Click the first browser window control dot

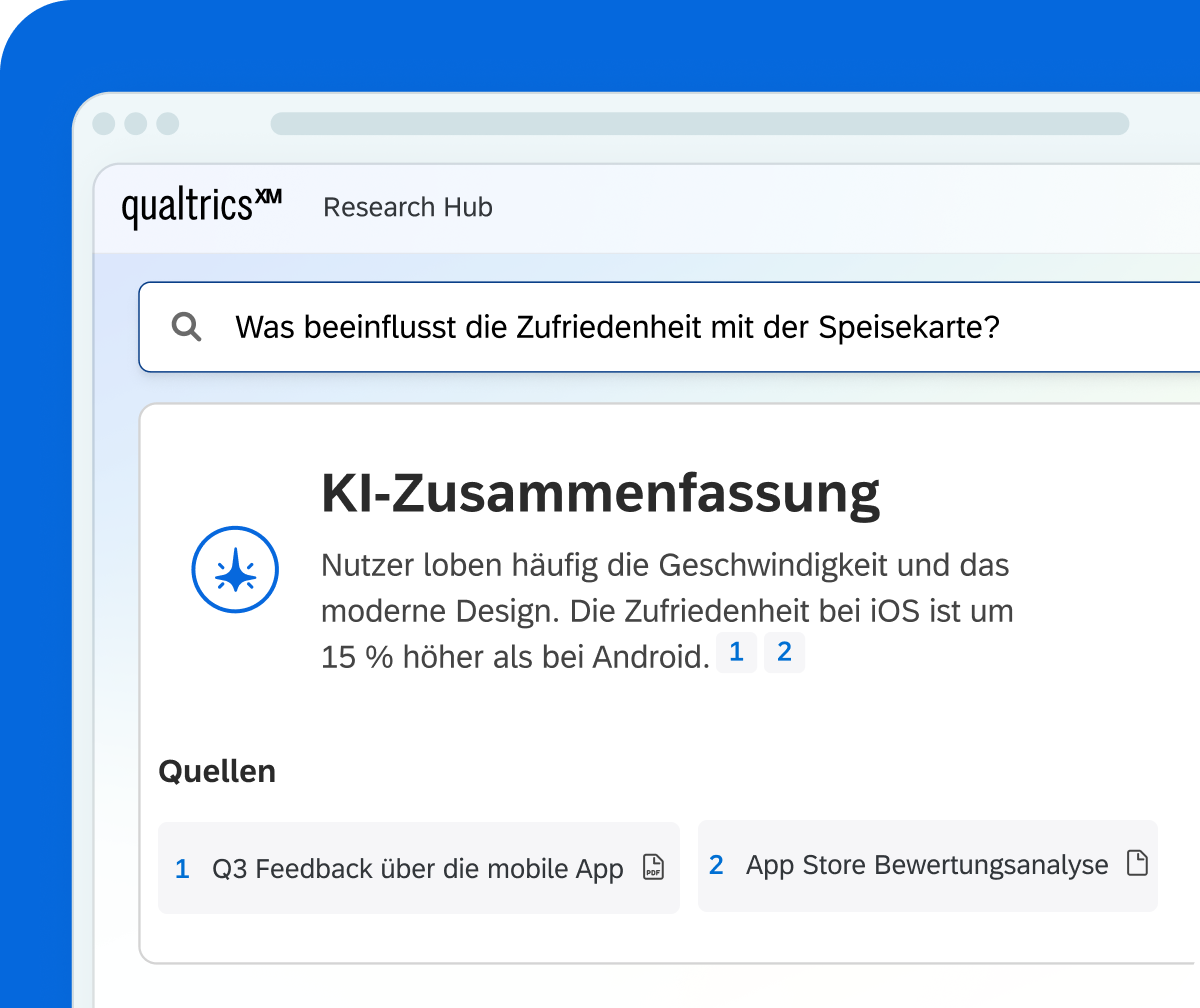104,124
